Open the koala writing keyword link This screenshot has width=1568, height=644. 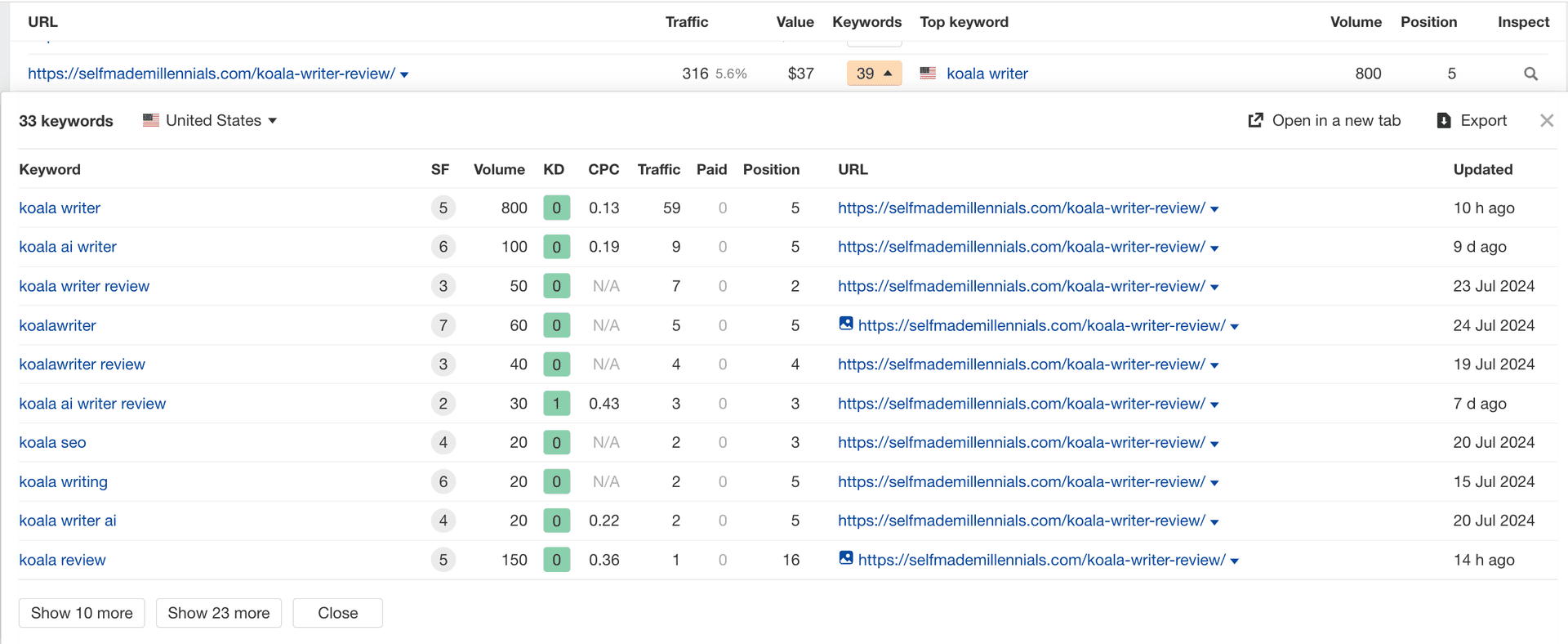63,481
